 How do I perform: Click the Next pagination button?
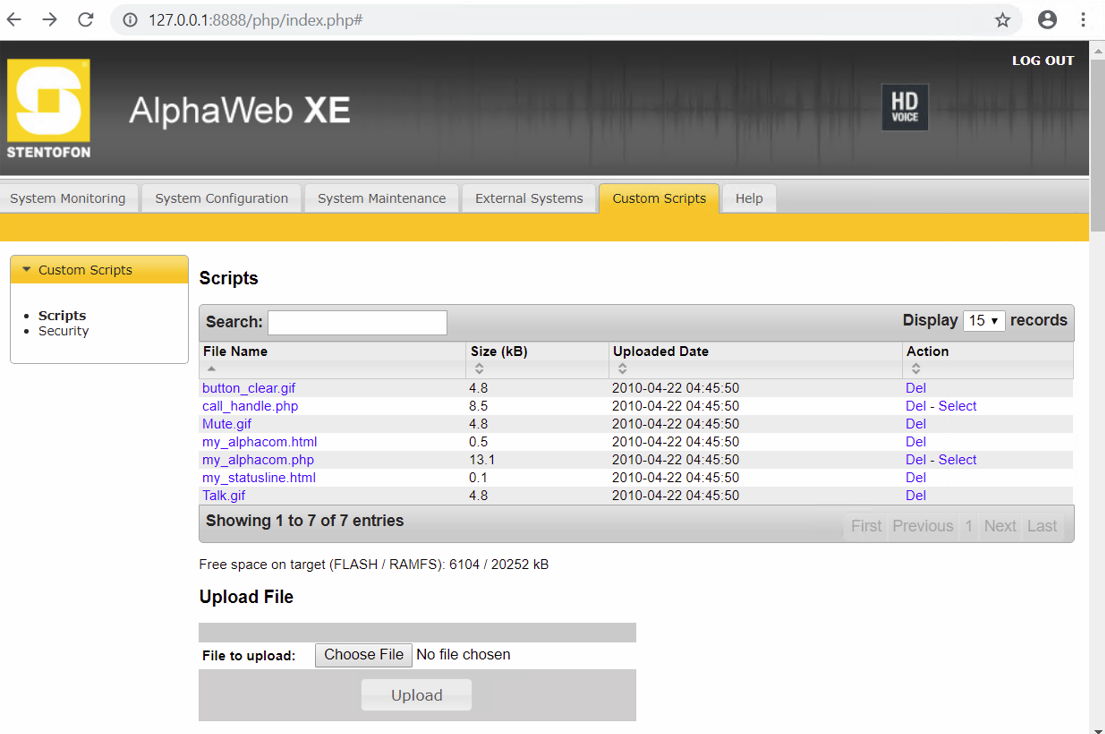[x=1000, y=526]
